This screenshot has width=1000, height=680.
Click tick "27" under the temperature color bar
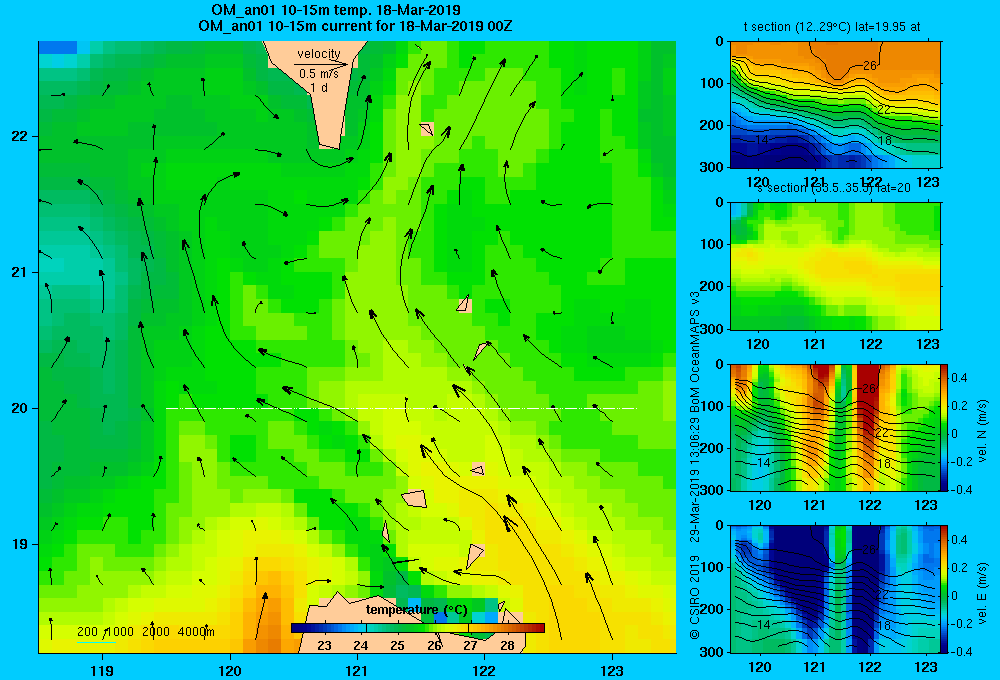point(470,646)
